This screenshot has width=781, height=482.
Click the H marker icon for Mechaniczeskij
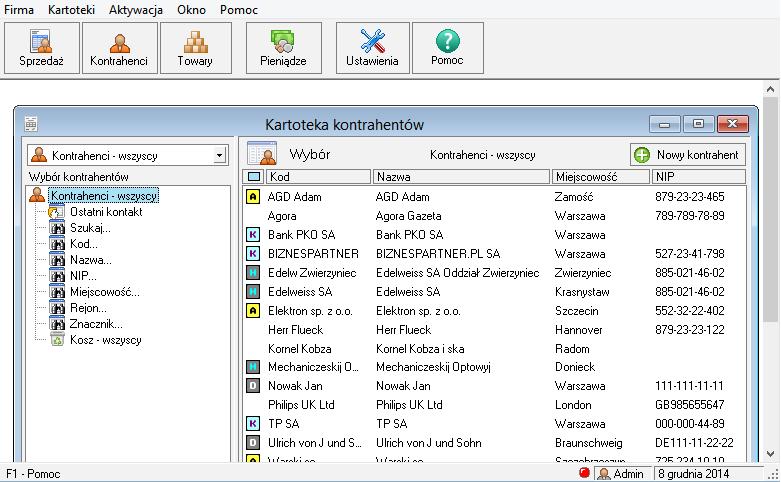(x=253, y=367)
